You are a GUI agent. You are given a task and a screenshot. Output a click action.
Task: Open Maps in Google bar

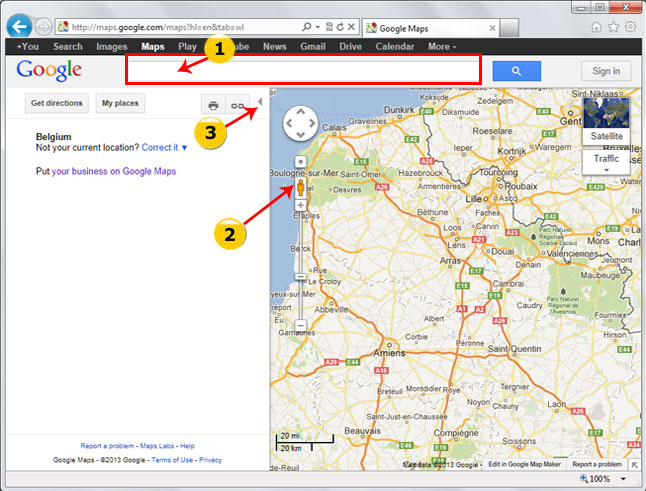tap(153, 47)
